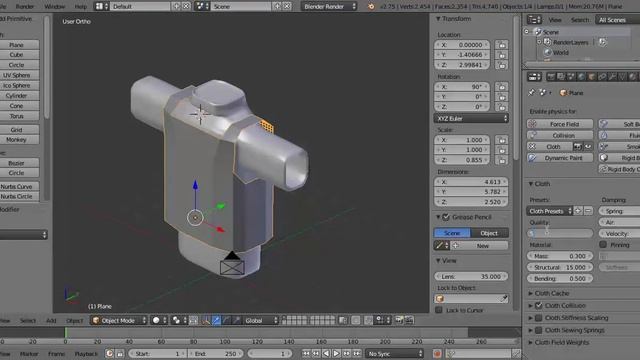Toggle the Pinning checkbox
The width and height of the screenshot is (640, 360).
[x=603, y=244]
